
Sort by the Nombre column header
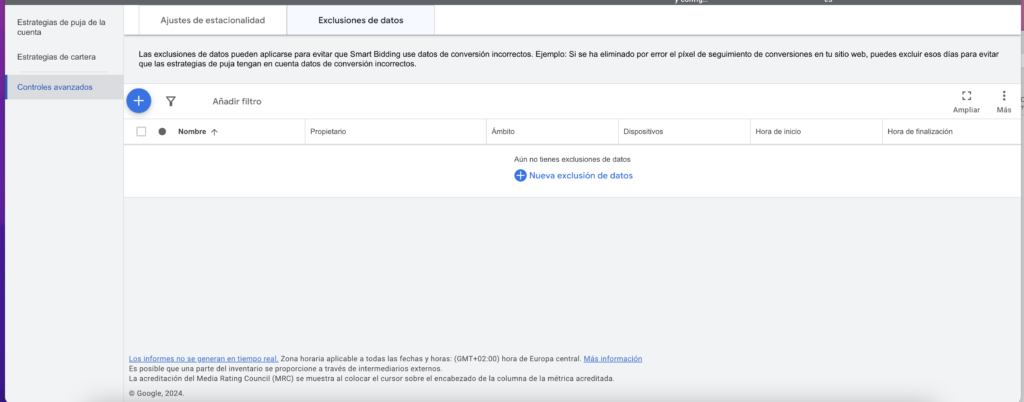tap(192, 132)
